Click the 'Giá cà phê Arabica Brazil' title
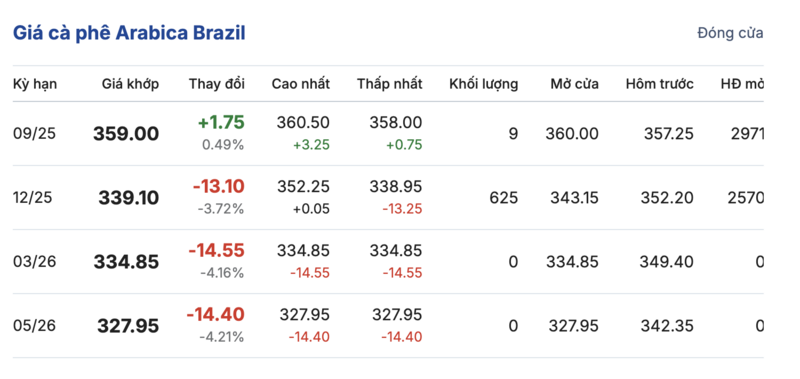Viewport: 800px width, 379px height. pyautogui.click(x=129, y=33)
